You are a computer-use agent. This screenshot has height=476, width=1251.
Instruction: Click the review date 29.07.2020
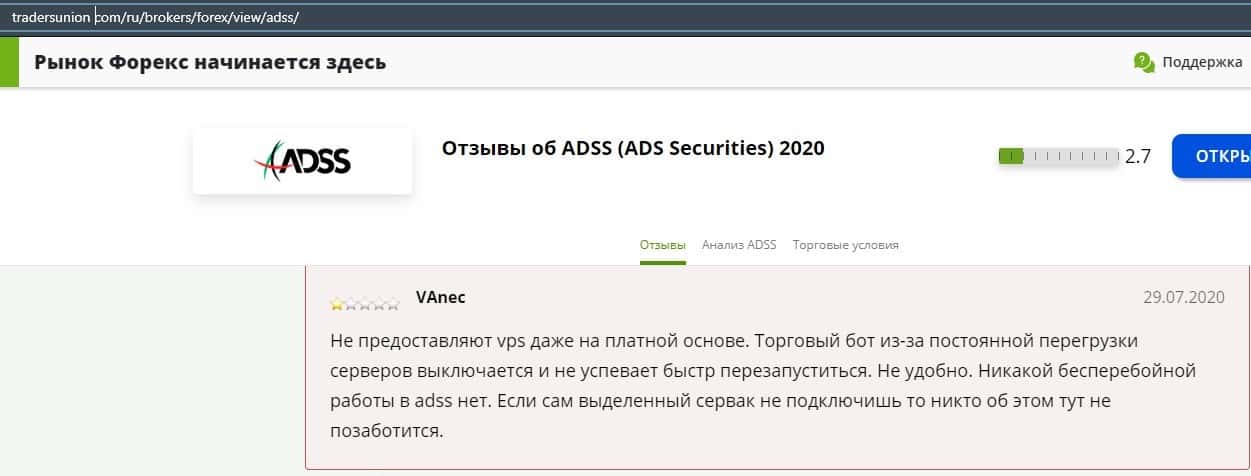[1183, 298]
